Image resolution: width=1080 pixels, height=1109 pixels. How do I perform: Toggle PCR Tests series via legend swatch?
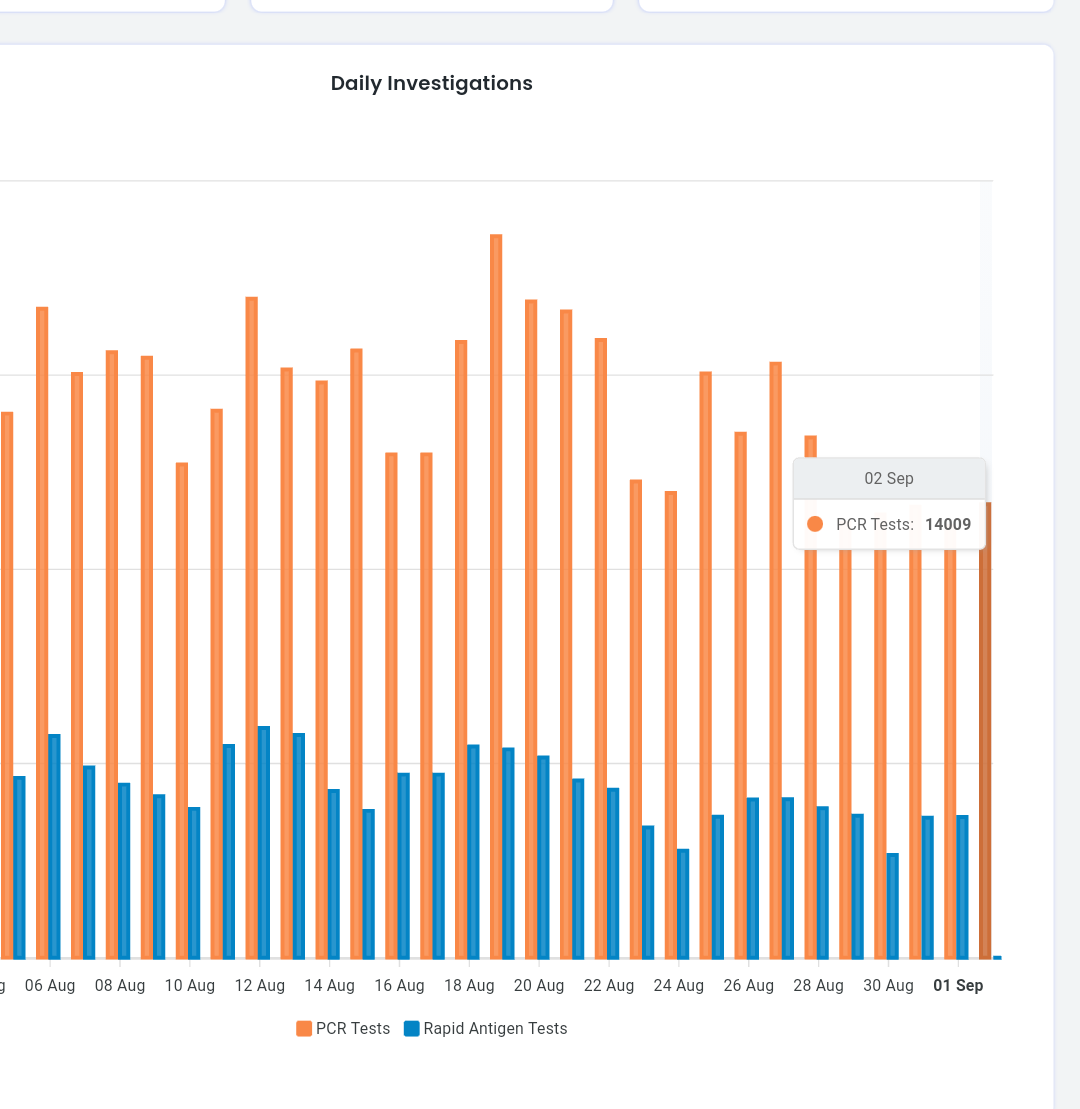click(304, 1028)
